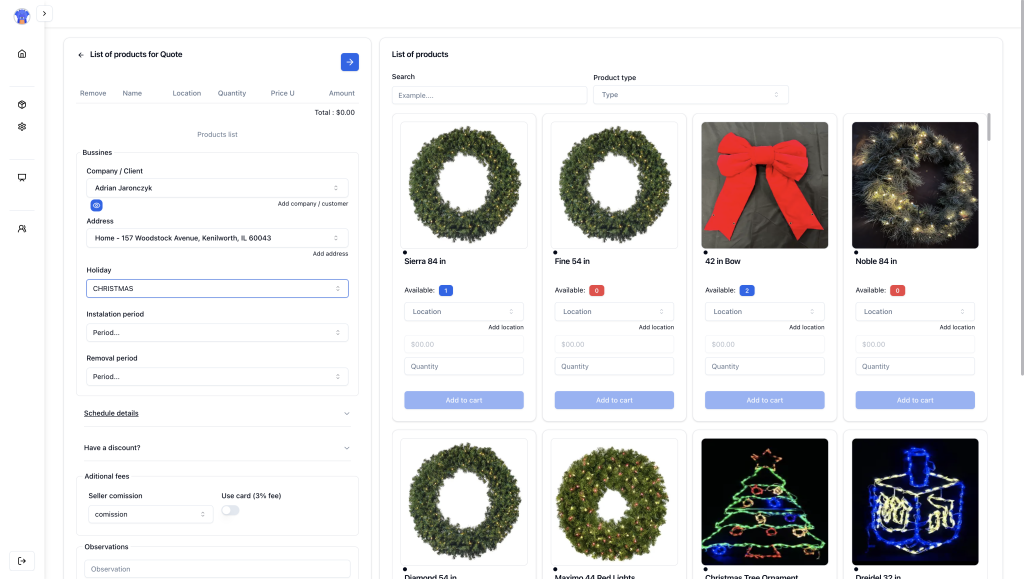Click the Total : $0.00 text
The image size is (1024, 579).
coord(334,112)
